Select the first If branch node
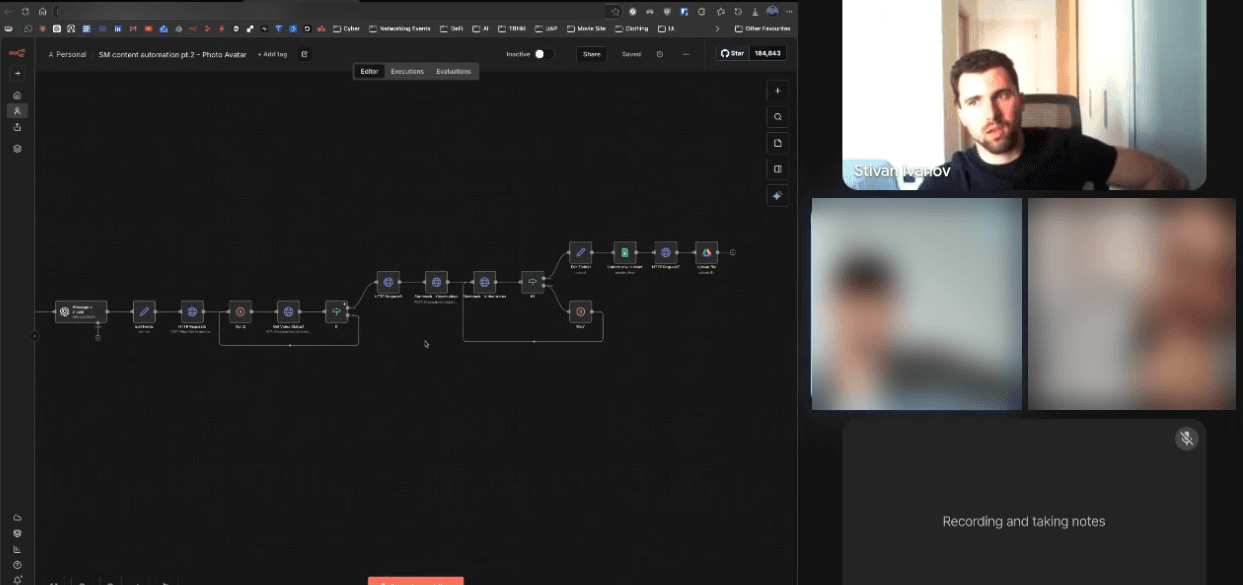Screen dimensions: 1243x585 pyautogui.click(x=336, y=311)
